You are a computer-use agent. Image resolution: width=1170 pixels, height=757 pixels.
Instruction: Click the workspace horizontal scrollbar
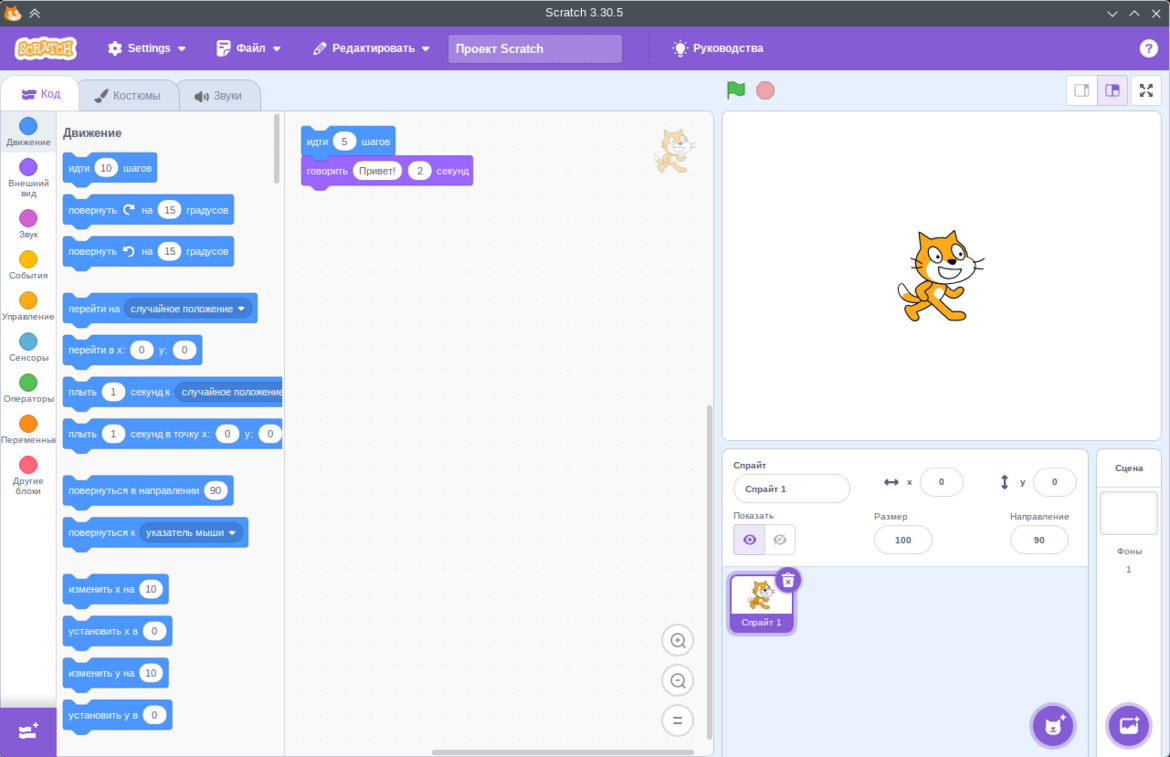563,752
